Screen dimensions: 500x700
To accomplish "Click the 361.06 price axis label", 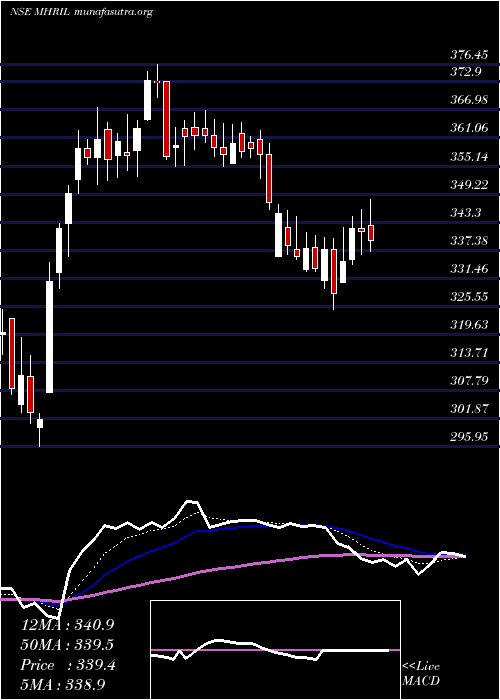I will point(469,128).
